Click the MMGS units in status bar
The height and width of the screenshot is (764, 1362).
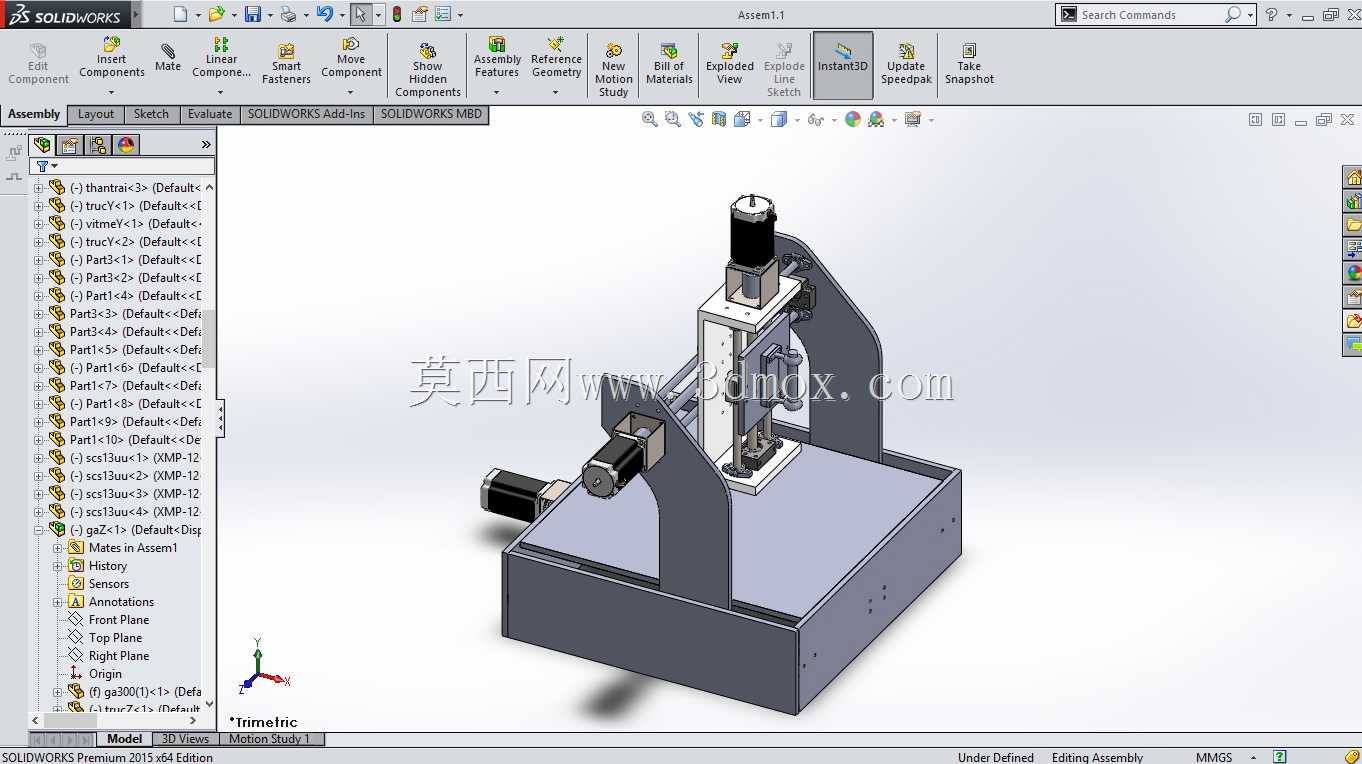coord(1214,757)
